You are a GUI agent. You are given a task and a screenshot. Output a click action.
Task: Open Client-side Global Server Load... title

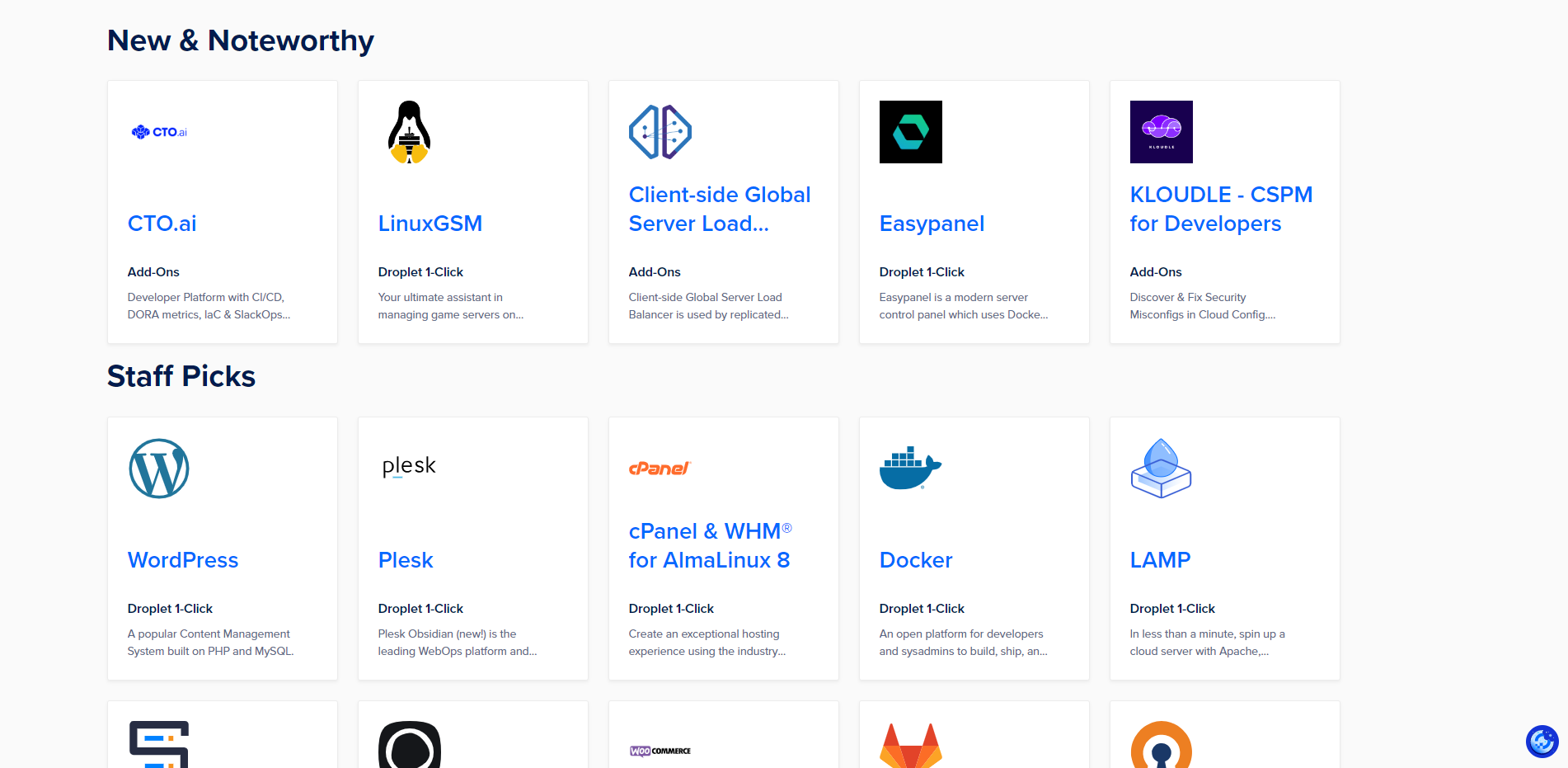pyautogui.click(x=720, y=209)
